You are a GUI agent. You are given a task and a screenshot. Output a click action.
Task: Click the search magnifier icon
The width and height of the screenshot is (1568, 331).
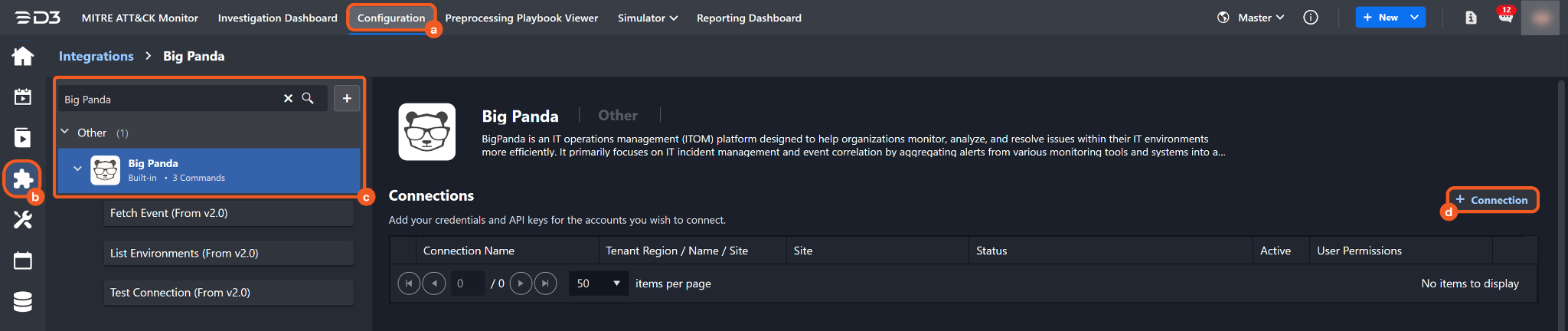[x=308, y=99]
